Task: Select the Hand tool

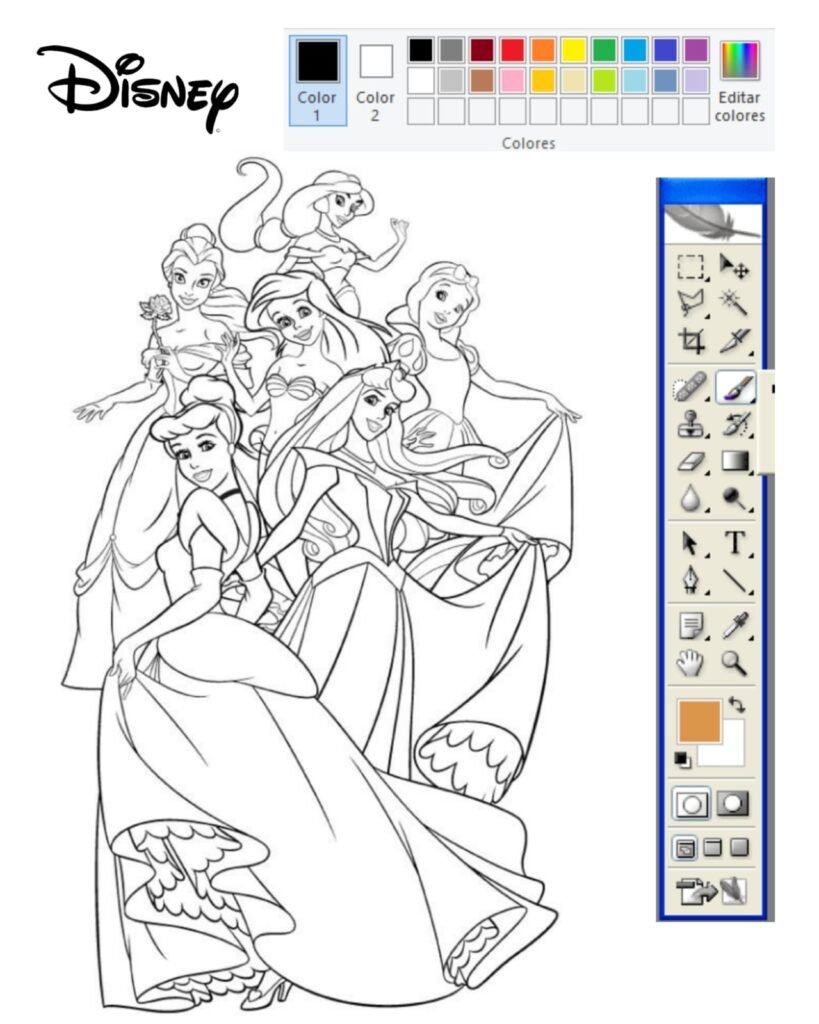Action: [x=690, y=663]
